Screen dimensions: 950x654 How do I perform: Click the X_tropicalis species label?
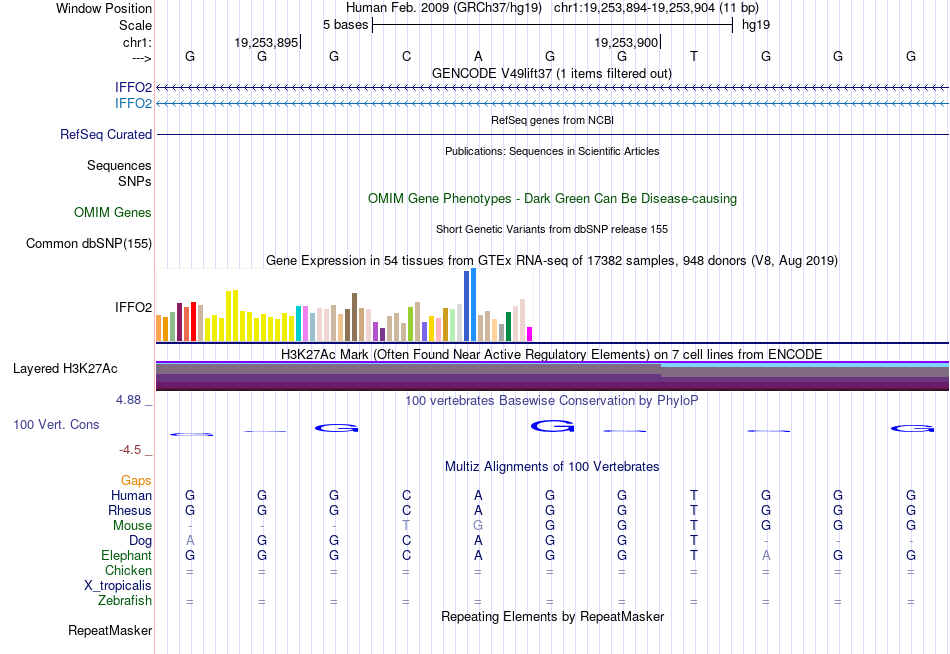pos(118,586)
